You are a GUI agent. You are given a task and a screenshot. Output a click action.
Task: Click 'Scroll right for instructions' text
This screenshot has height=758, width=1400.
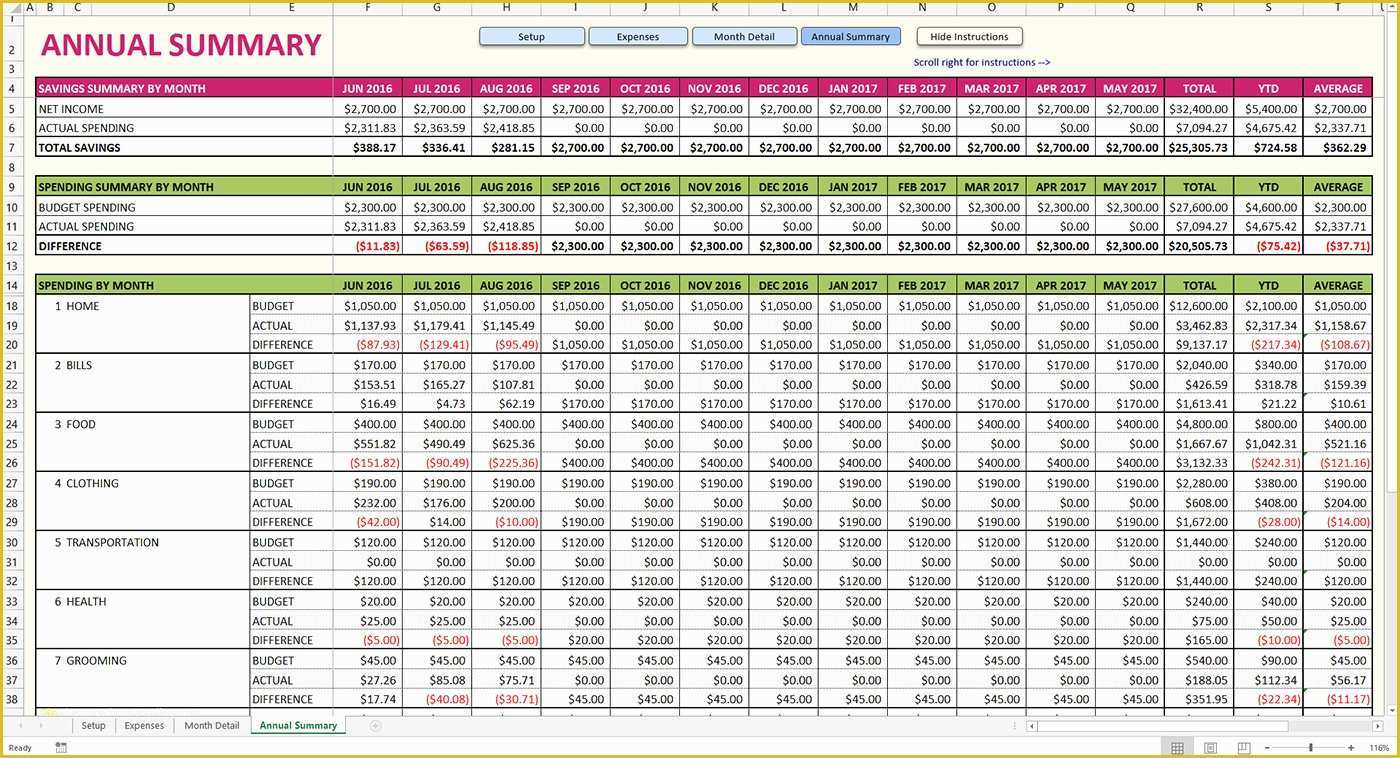coord(981,63)
